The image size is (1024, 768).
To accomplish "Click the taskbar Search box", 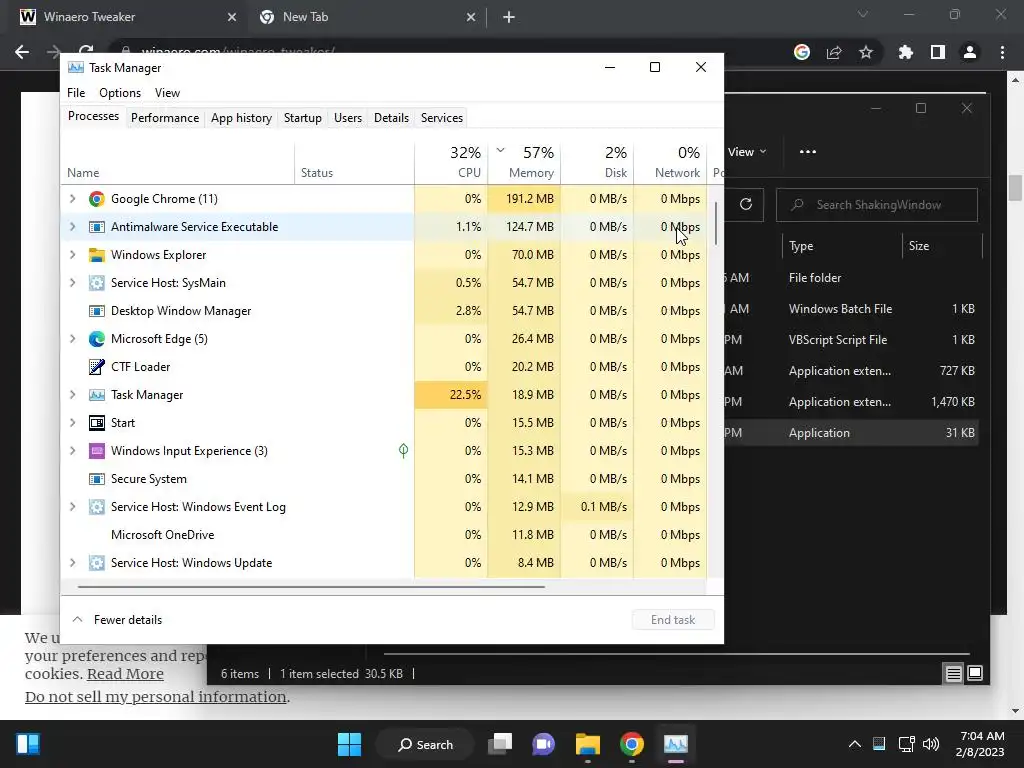I will click(426, 744).
